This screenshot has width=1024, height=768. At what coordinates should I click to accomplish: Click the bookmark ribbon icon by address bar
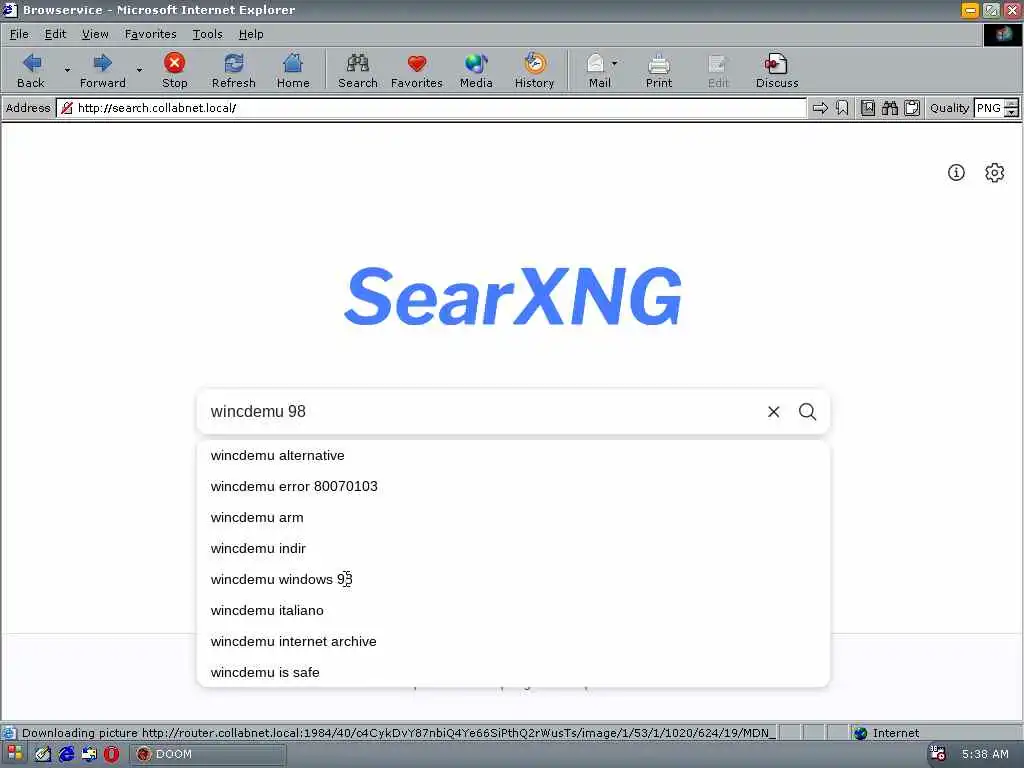(x=842, y=108)
